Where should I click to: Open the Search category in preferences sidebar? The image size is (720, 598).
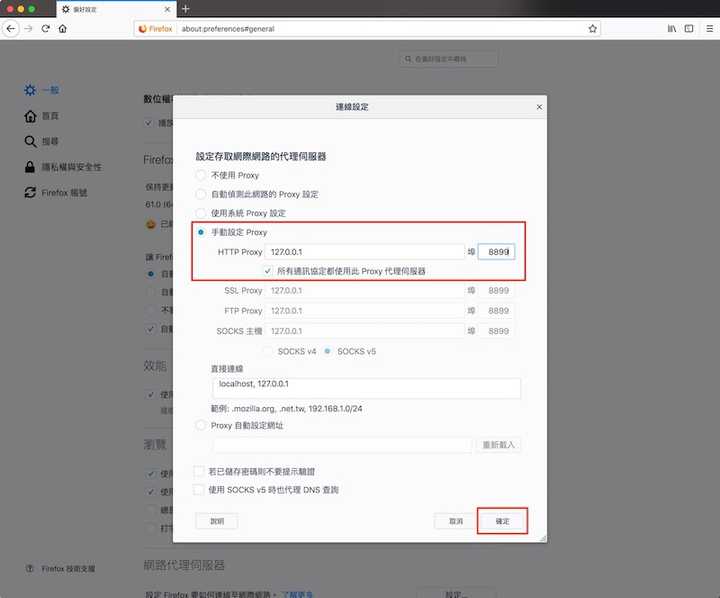click(41, 141)
